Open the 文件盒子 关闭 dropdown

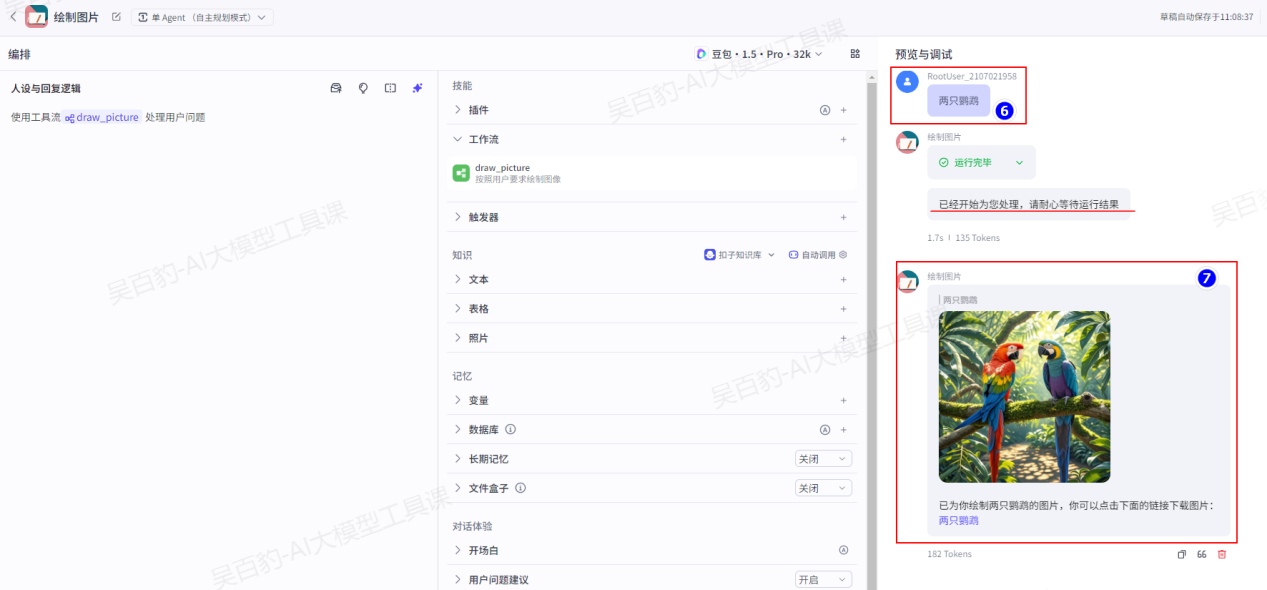[x=823, y=488]
